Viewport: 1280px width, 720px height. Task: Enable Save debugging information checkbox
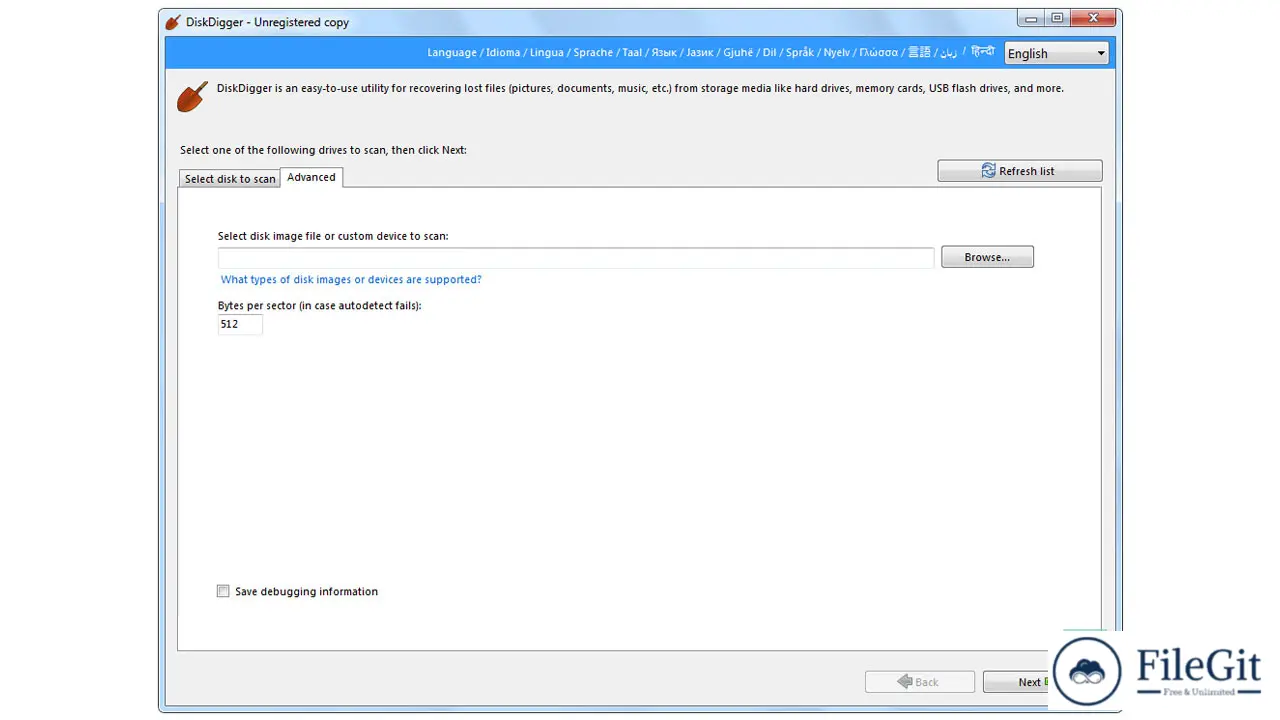pos(223,591)
